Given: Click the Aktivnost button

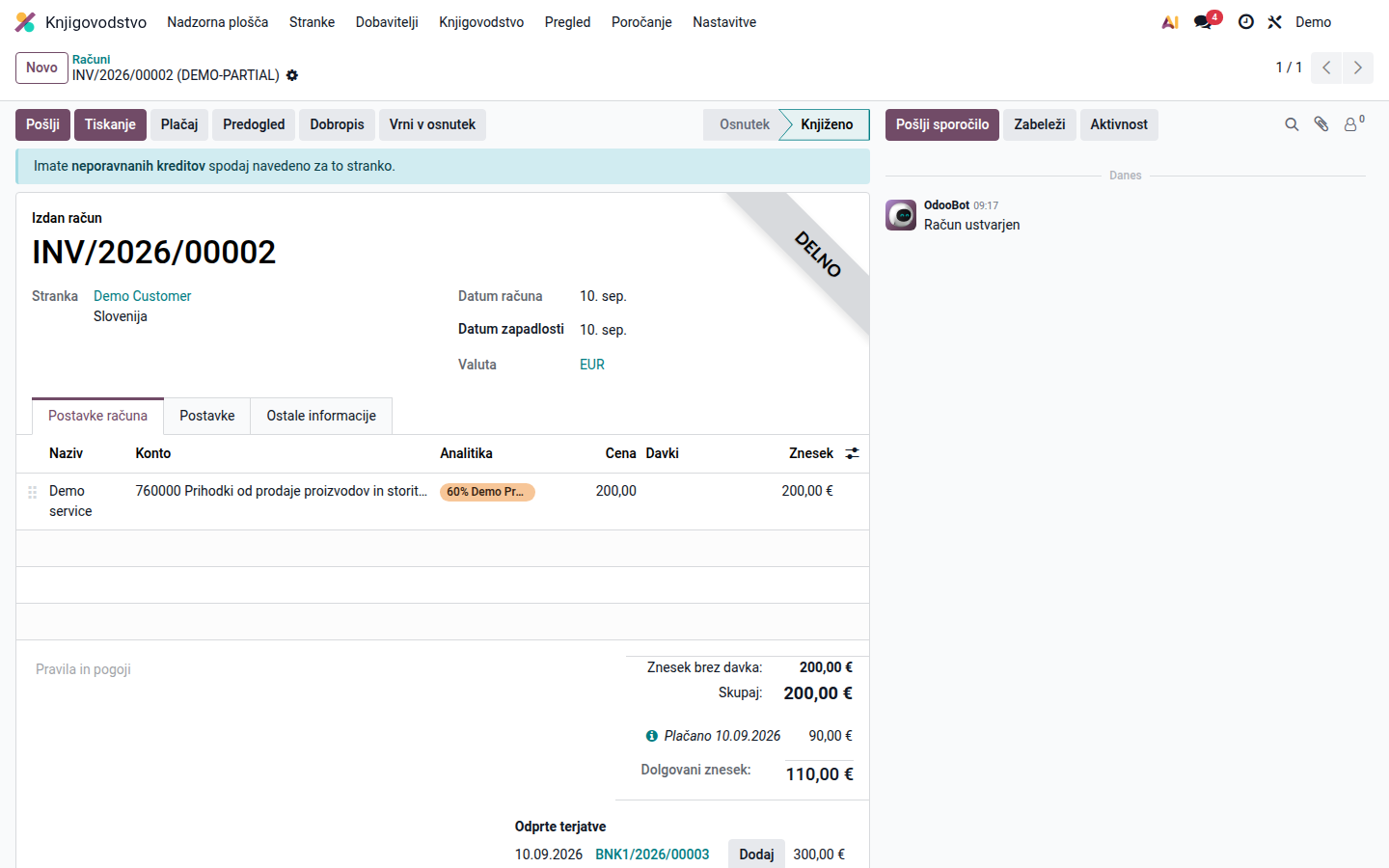Looking at the screenshot, I should tap(1119, 124).
